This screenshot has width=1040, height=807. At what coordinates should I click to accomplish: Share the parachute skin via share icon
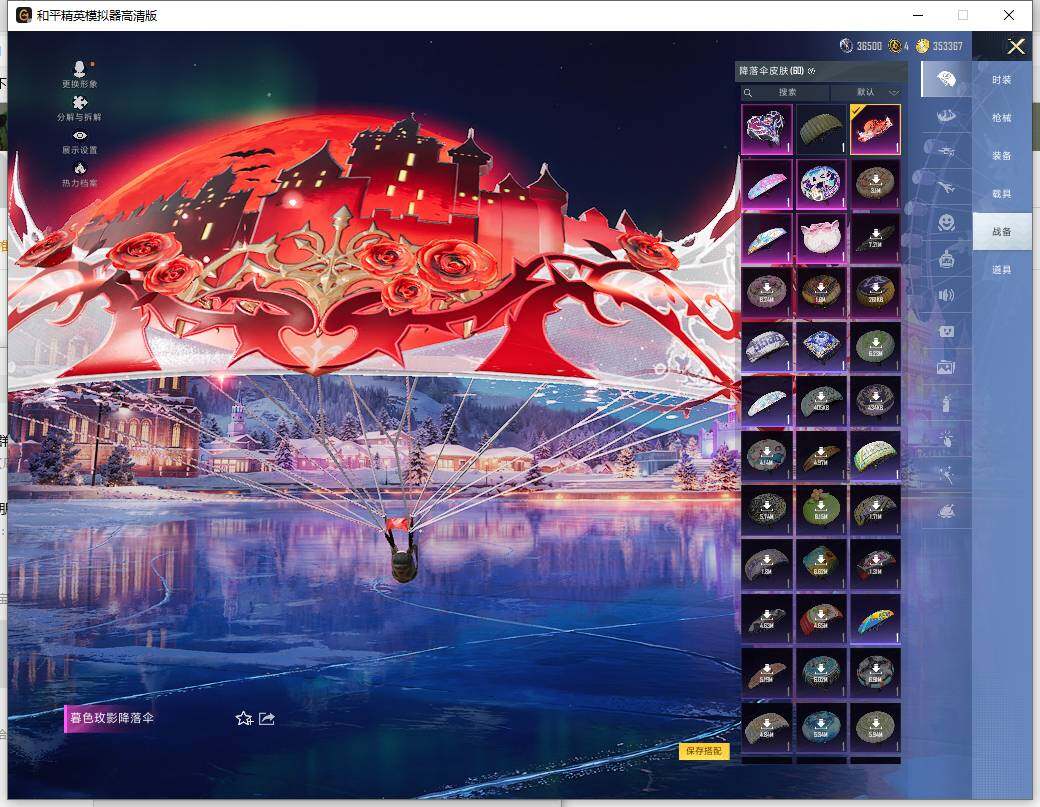pos(267,718)
